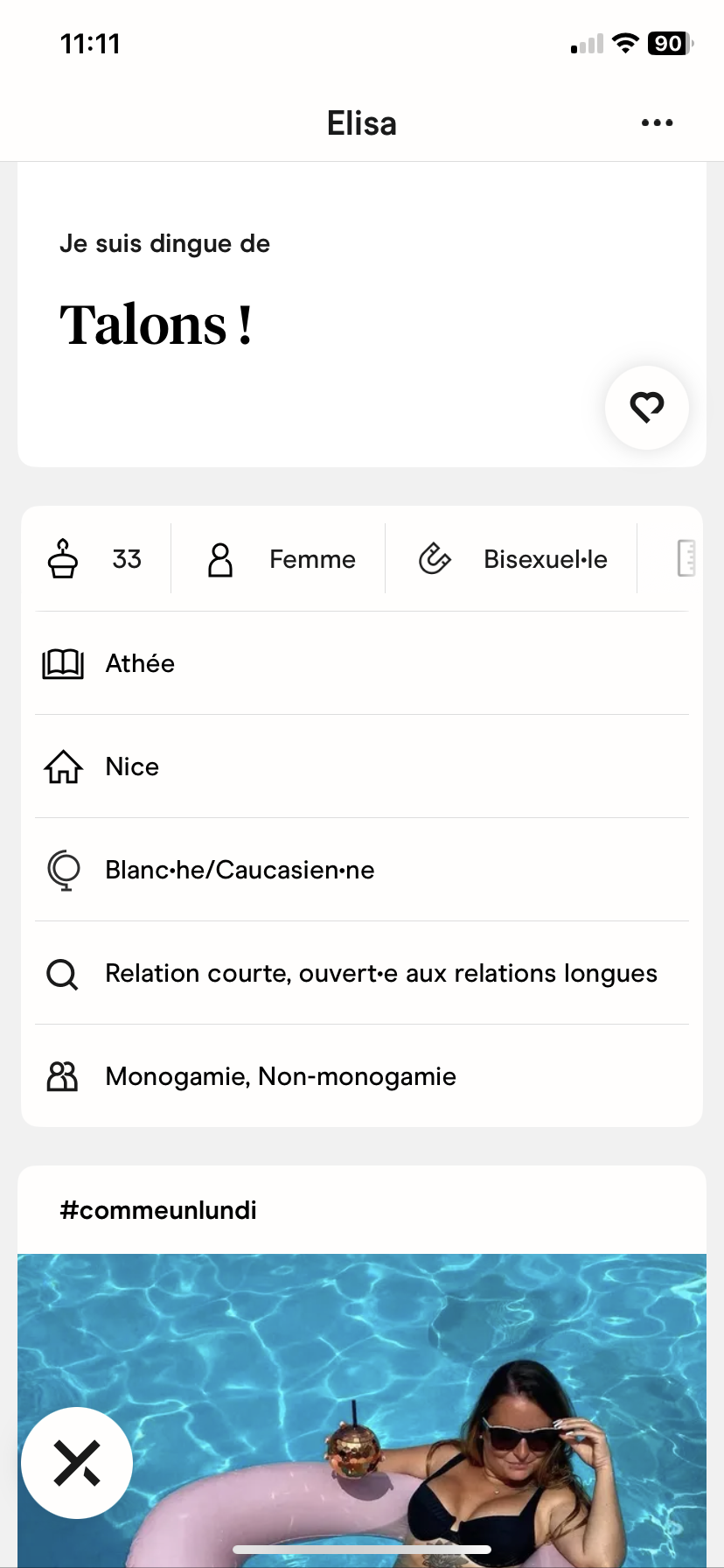Tap the "Elisa" profile name header

click(362, 123)
